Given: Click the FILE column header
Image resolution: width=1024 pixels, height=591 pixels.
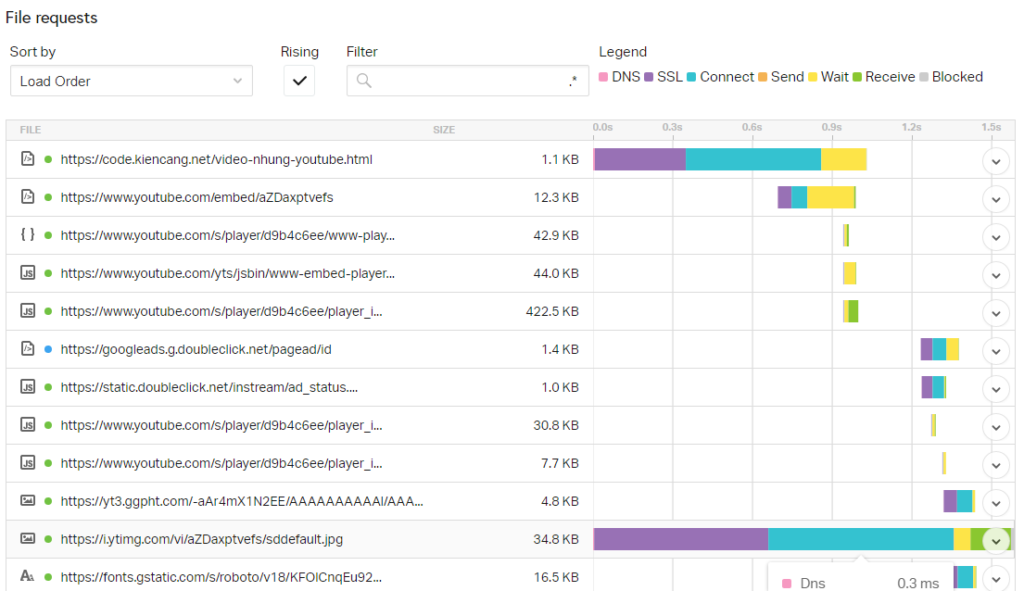Looking at the screenshot, I should (x=30, y=129).
